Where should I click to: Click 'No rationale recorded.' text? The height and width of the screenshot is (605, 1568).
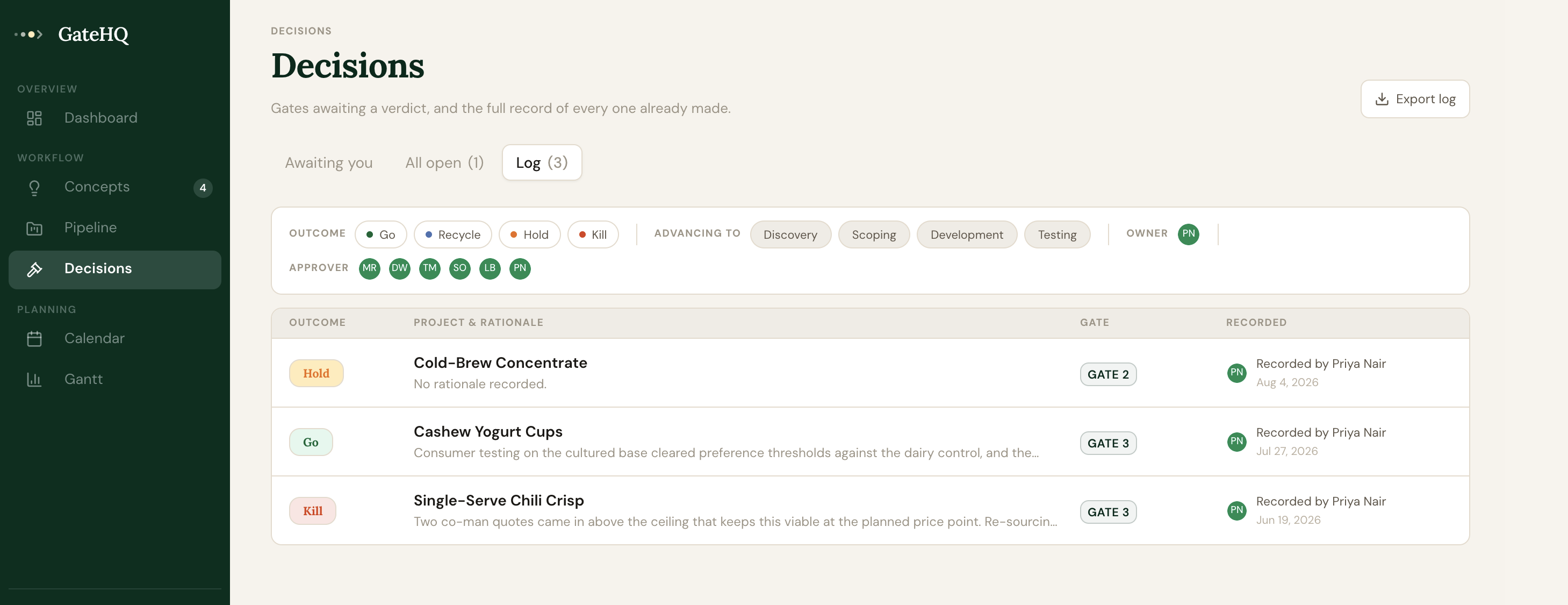pos(480,385)
